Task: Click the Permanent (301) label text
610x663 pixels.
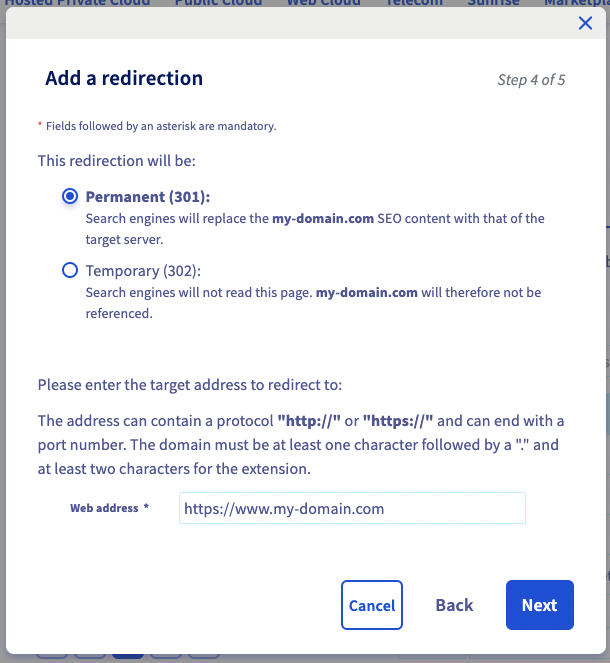Action: point(148,197)
